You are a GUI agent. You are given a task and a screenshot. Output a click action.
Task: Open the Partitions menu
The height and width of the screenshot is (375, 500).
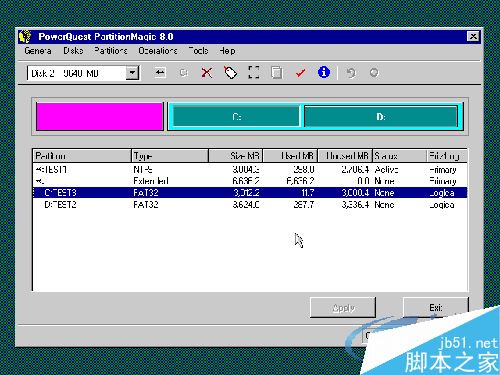tap(111, 51)
